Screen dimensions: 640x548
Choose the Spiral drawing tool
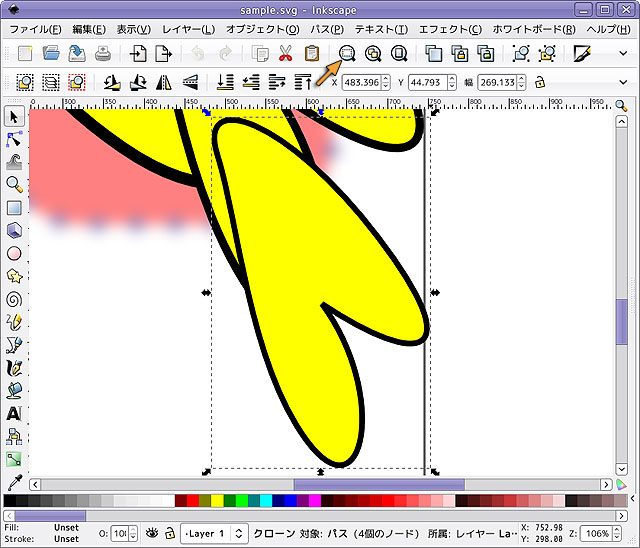14,299
